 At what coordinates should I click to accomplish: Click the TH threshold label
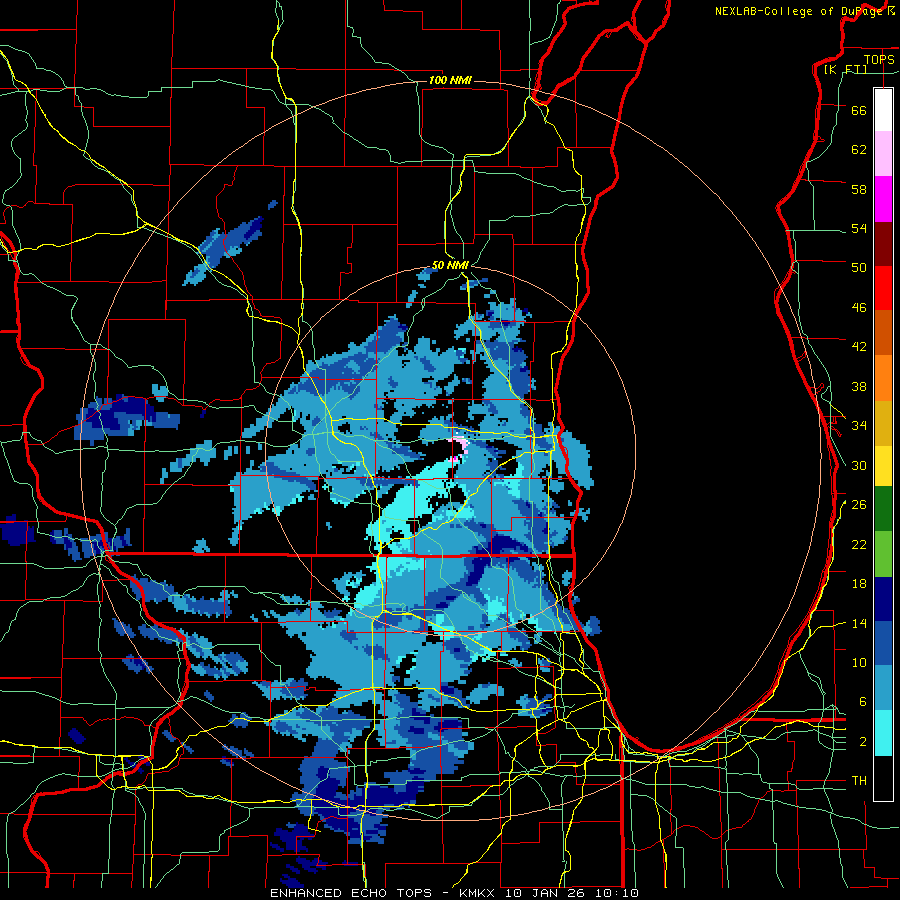(859, 781)
